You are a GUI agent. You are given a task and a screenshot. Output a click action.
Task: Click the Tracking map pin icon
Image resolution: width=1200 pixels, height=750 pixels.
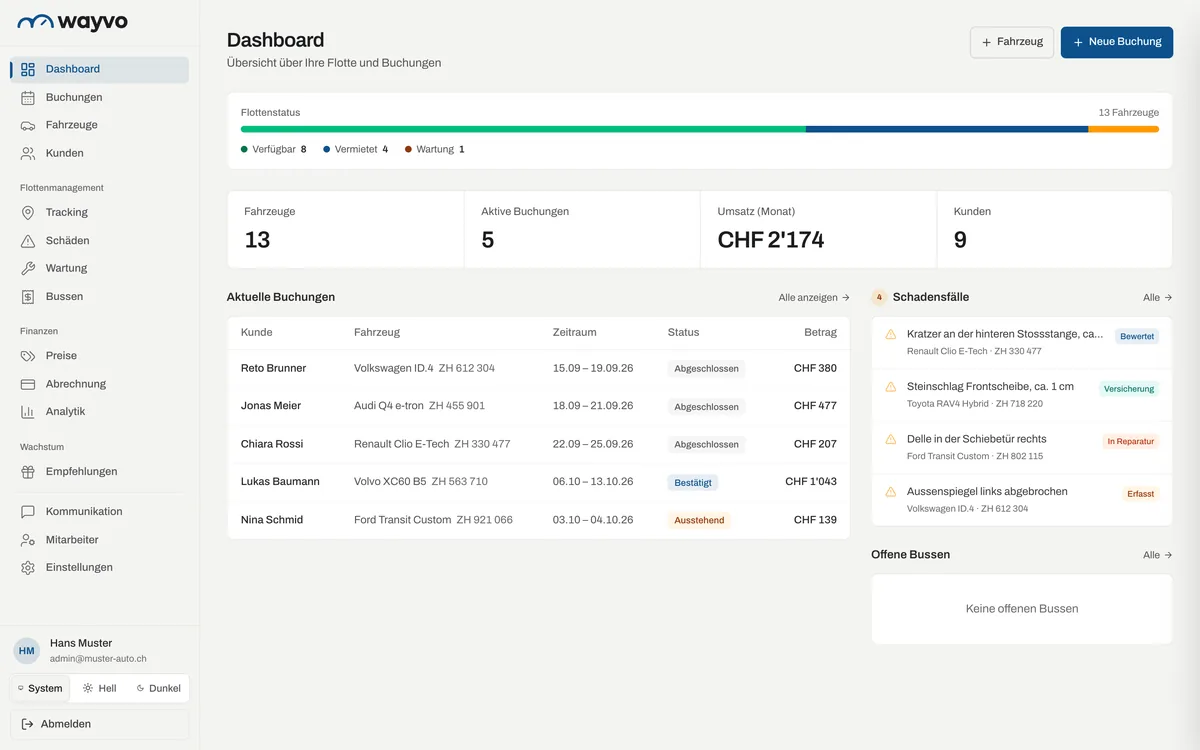pyautogui.click(x=28, y=212)
